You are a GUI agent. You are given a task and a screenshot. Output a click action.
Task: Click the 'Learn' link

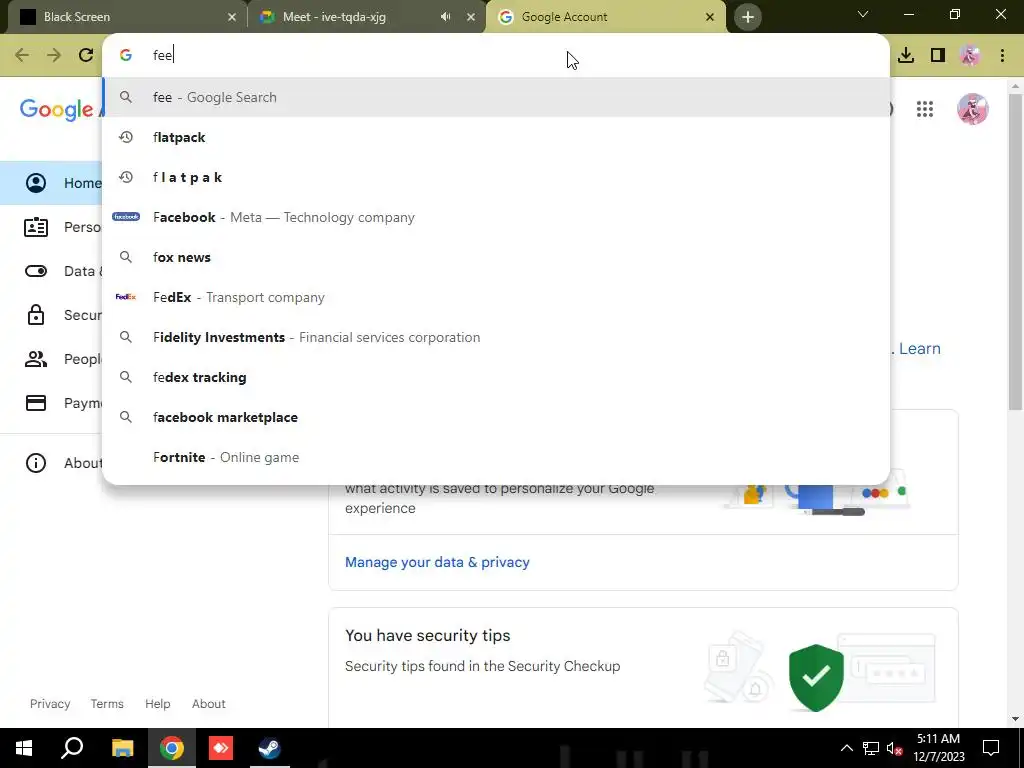pyautogui.click(x=920, y=349)
